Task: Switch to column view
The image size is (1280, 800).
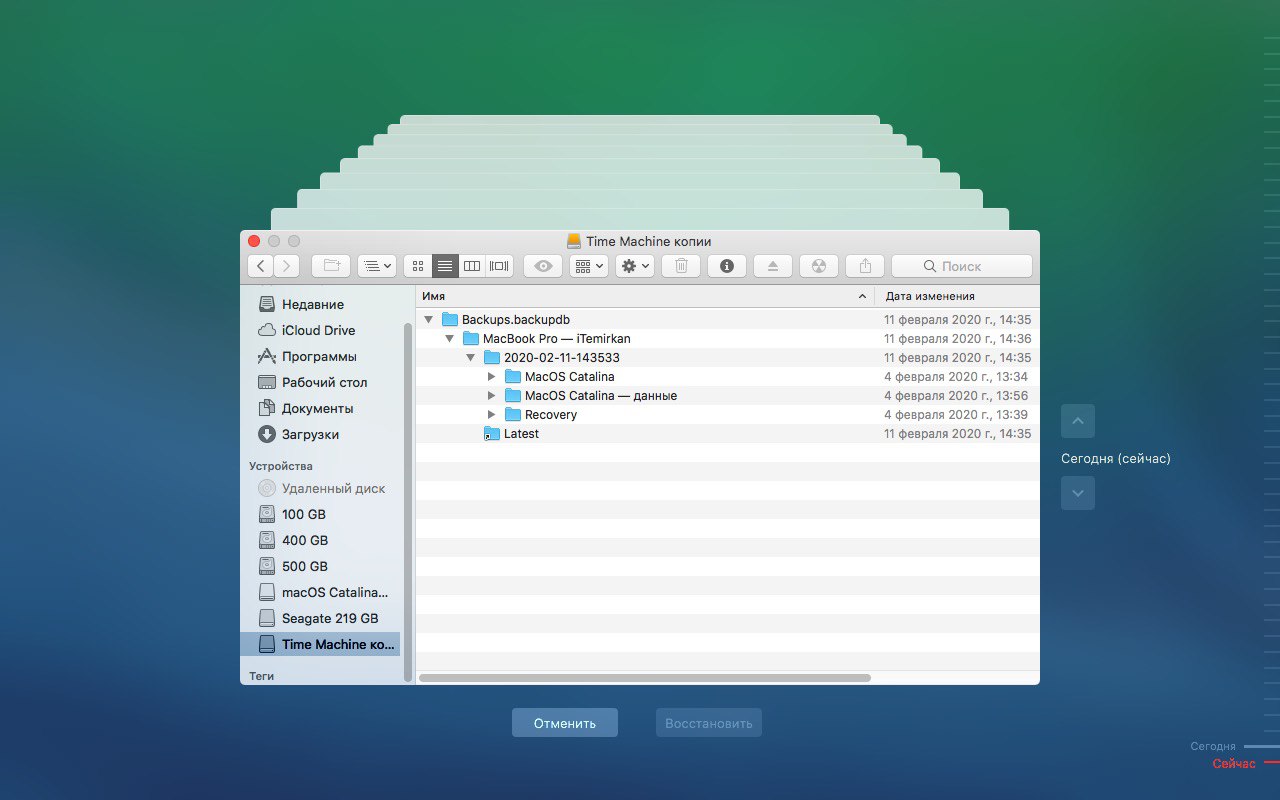Action: (472, 266)
